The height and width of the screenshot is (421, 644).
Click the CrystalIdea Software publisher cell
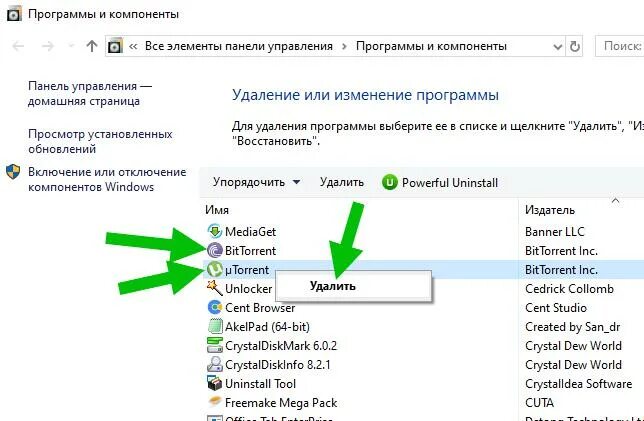[578, 384]
